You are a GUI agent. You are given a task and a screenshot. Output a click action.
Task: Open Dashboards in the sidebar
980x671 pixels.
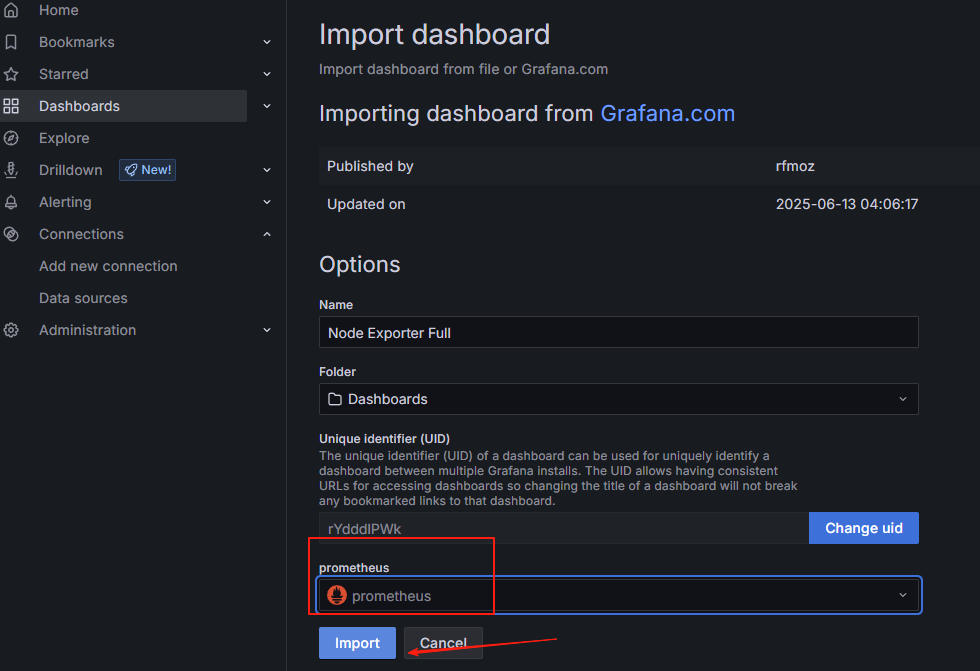79,106
